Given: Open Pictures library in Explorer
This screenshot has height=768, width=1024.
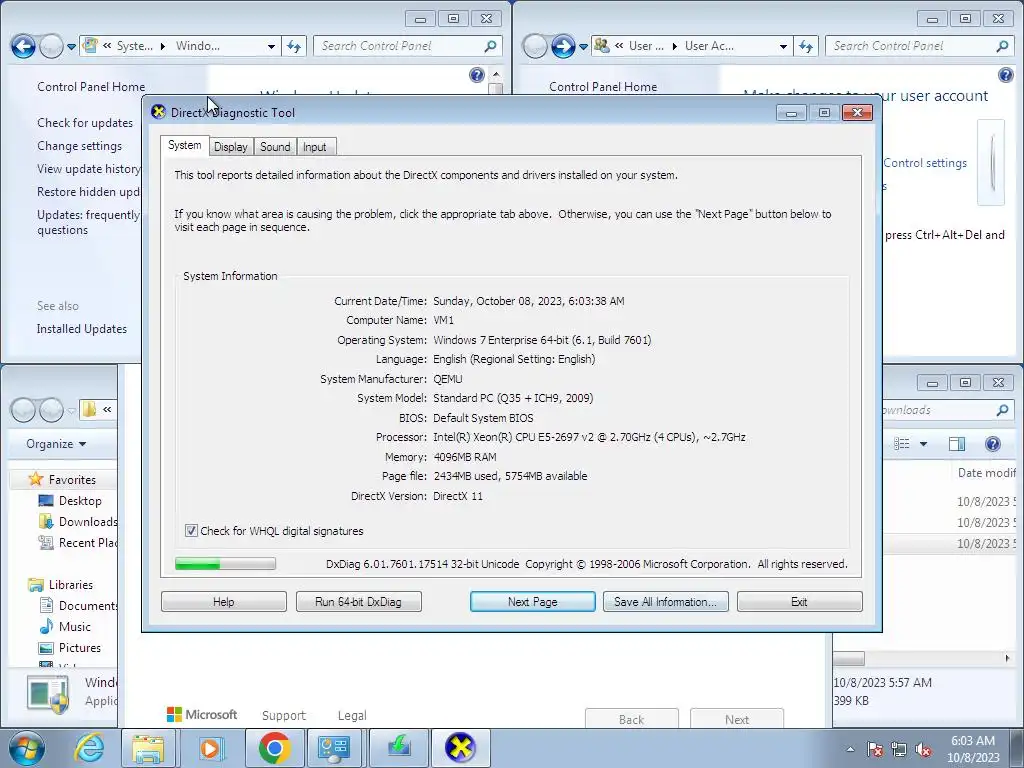Looking at the screenshot, I should click(80, 647).
